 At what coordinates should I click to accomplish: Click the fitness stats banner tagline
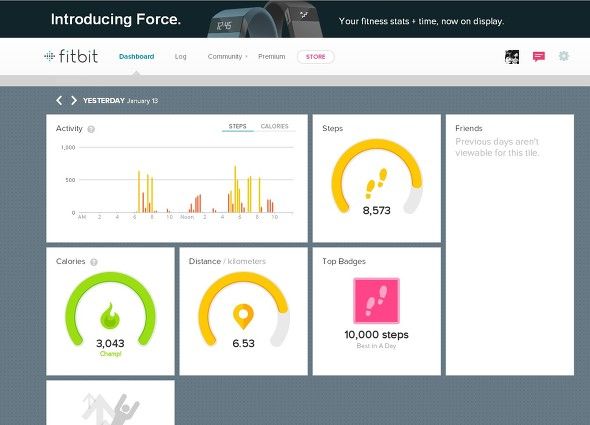coord(421,21)
